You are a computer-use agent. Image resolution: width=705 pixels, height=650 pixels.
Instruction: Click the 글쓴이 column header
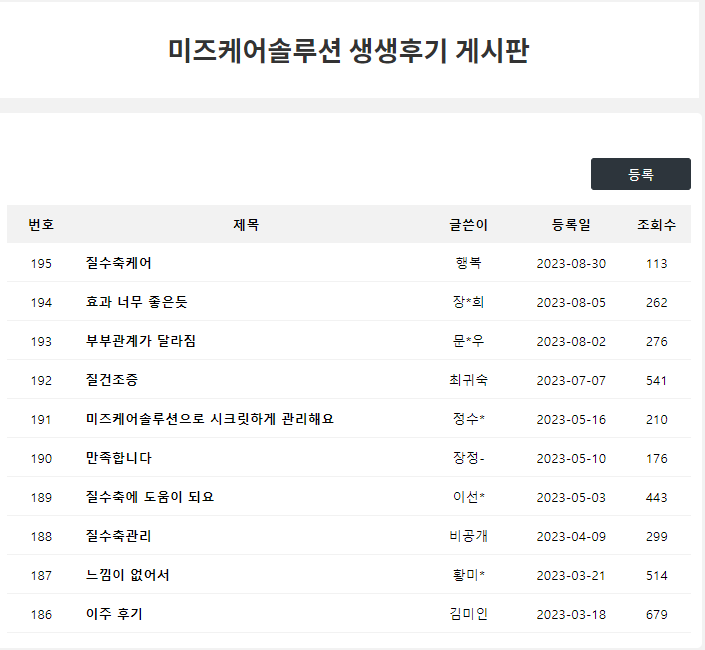[x=469, y=224]
